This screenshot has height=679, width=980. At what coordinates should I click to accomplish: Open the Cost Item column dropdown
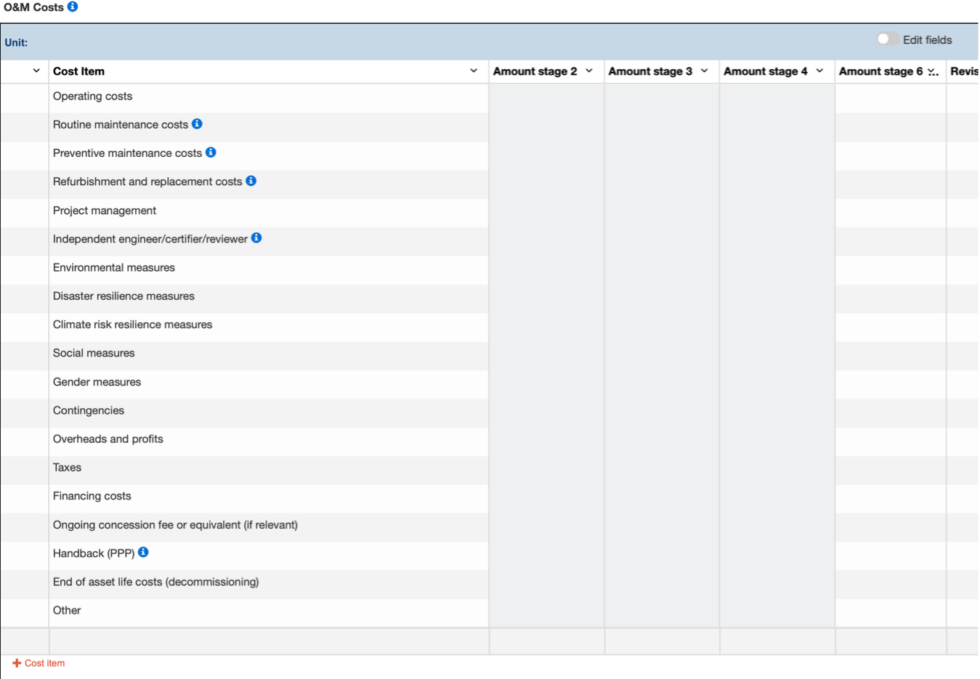(473, 71)
